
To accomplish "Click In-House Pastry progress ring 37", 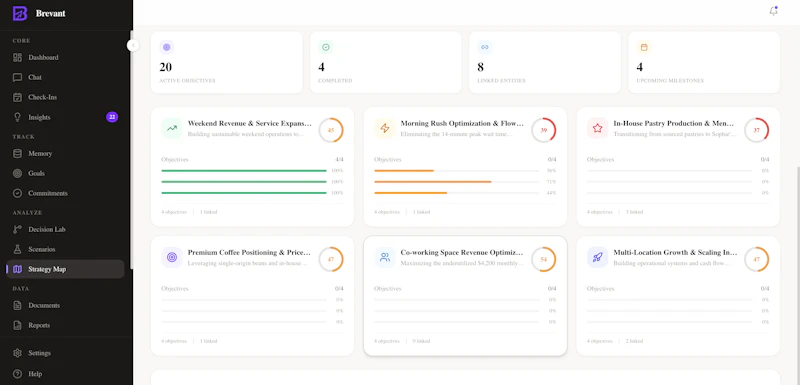I will (757, 130).
